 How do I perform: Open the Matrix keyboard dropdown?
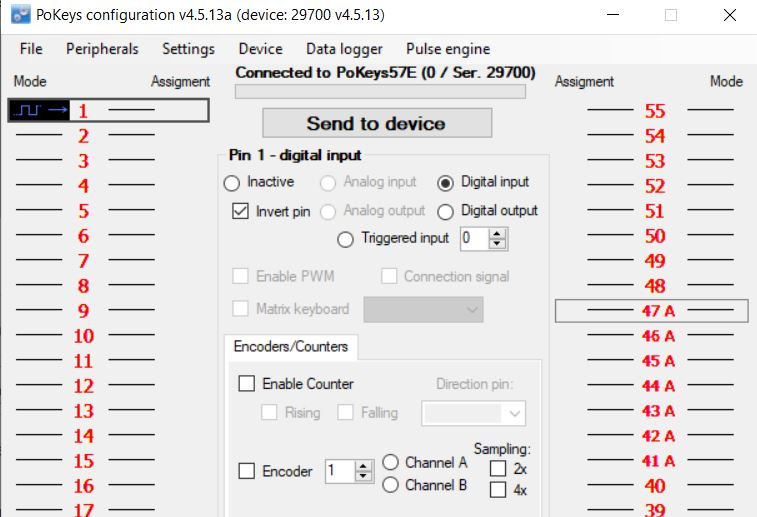pyautogui.click(x=423, y=309)
